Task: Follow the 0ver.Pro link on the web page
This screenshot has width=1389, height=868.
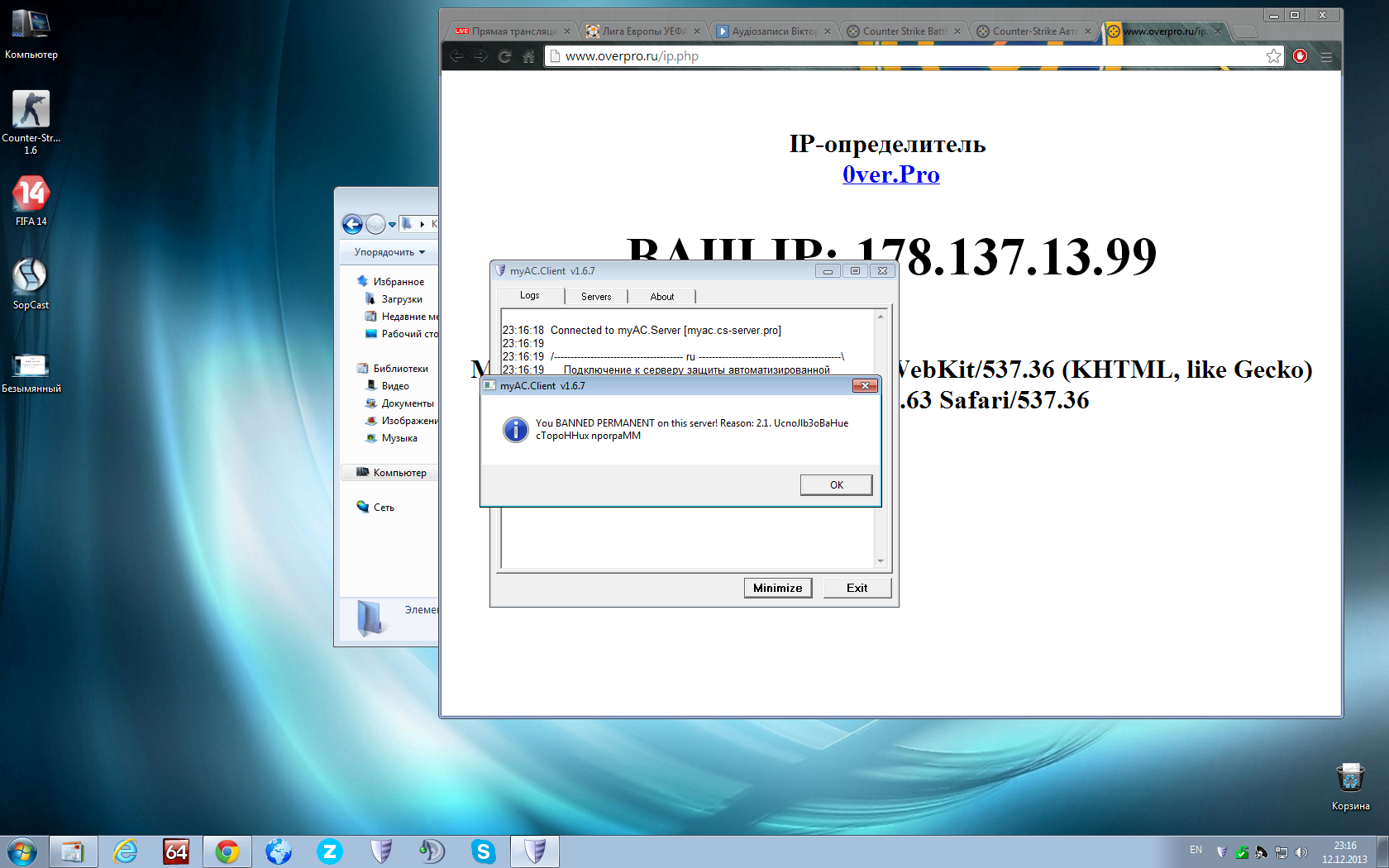Action: [890, 174]
